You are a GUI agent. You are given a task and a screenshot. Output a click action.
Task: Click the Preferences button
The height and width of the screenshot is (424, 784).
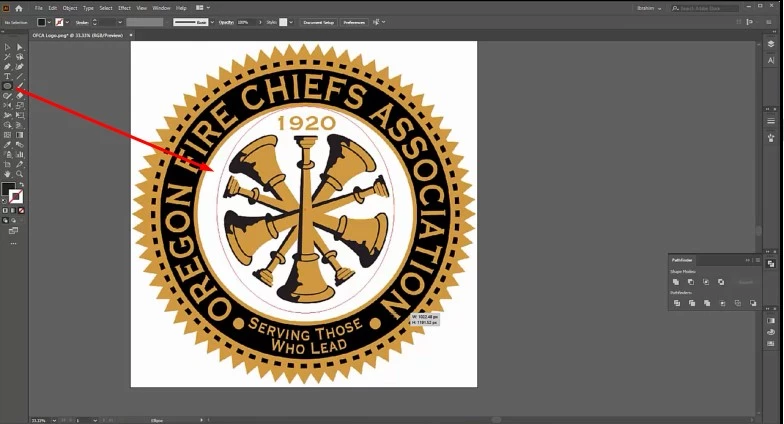[x=354, y=22]
